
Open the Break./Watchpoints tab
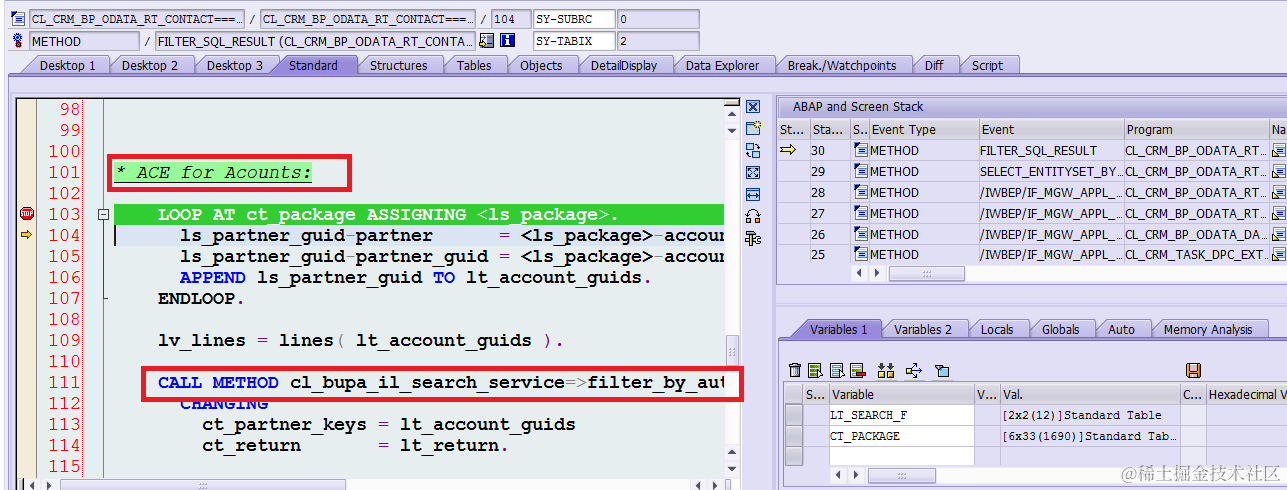(842, 65)
